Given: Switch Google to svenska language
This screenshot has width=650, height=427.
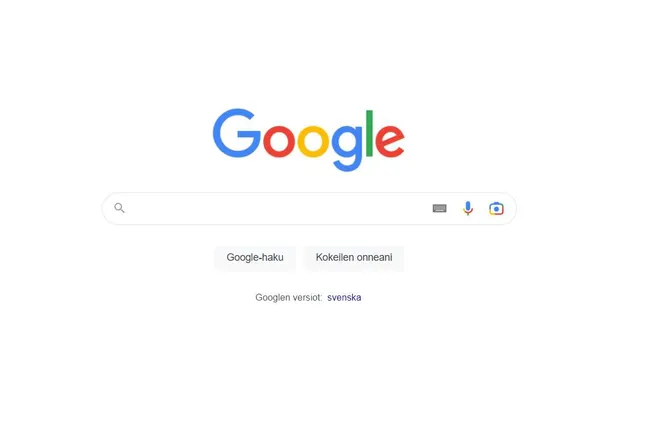Looking at the screenshot, I should [x=344, y=297].
